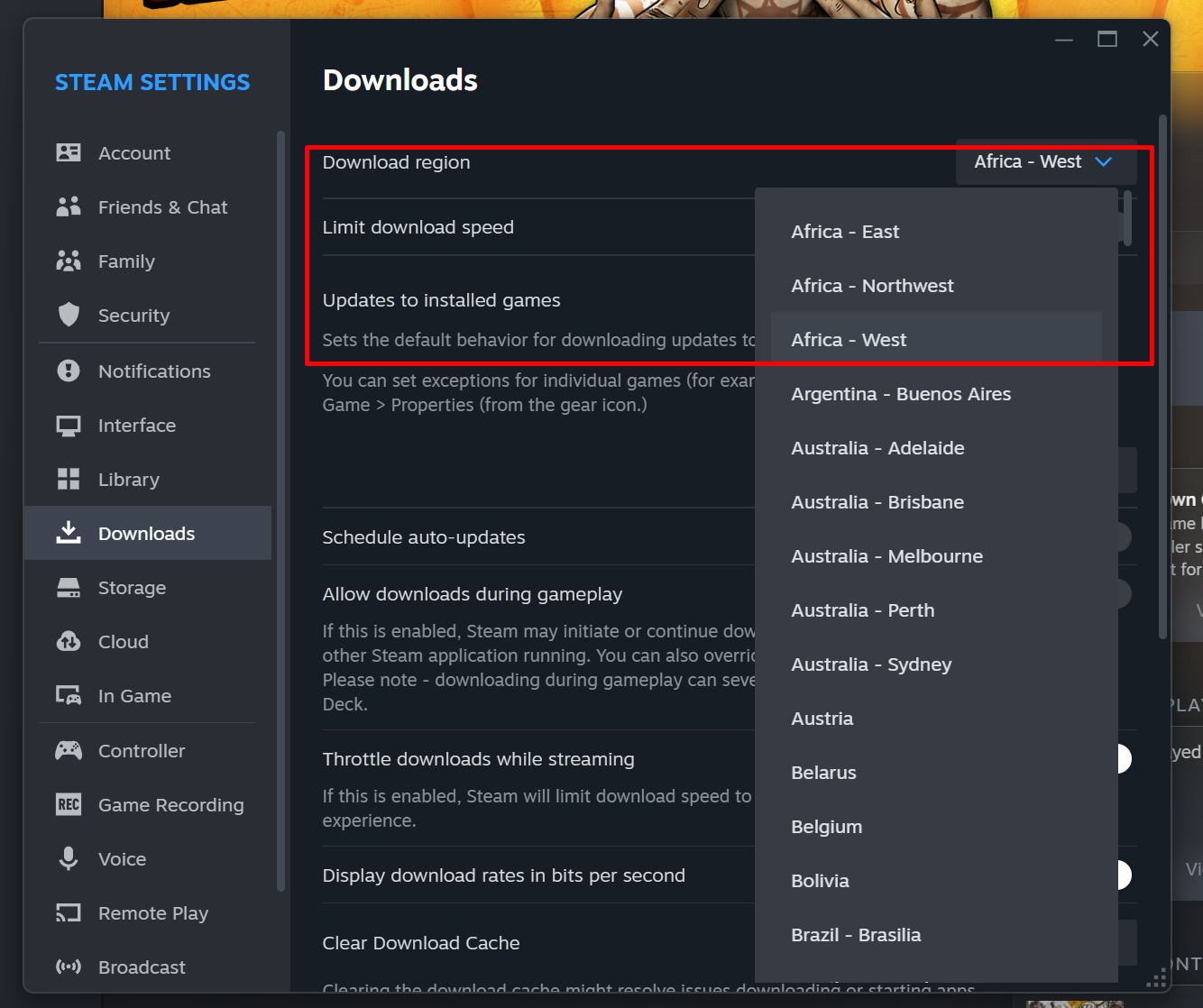Select highlighted Africa - West option

point(936,340)
